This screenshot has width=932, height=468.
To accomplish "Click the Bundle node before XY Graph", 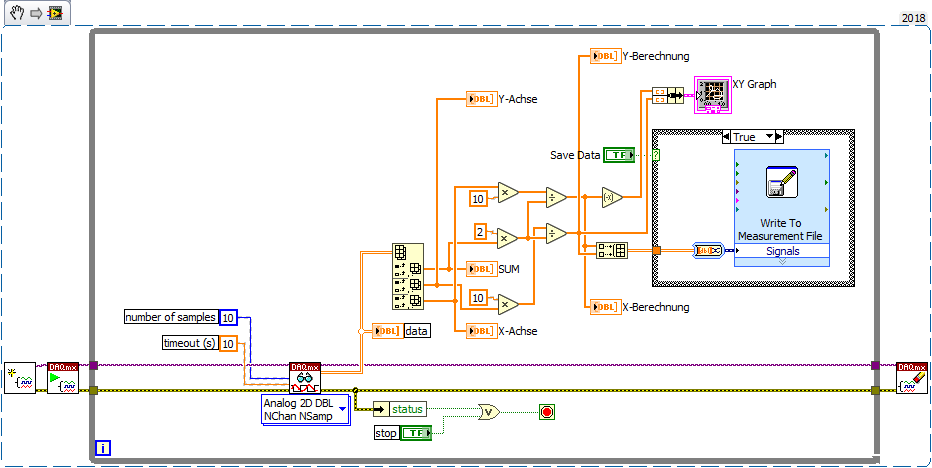I will pyautogui.click(x=668, y=95).
